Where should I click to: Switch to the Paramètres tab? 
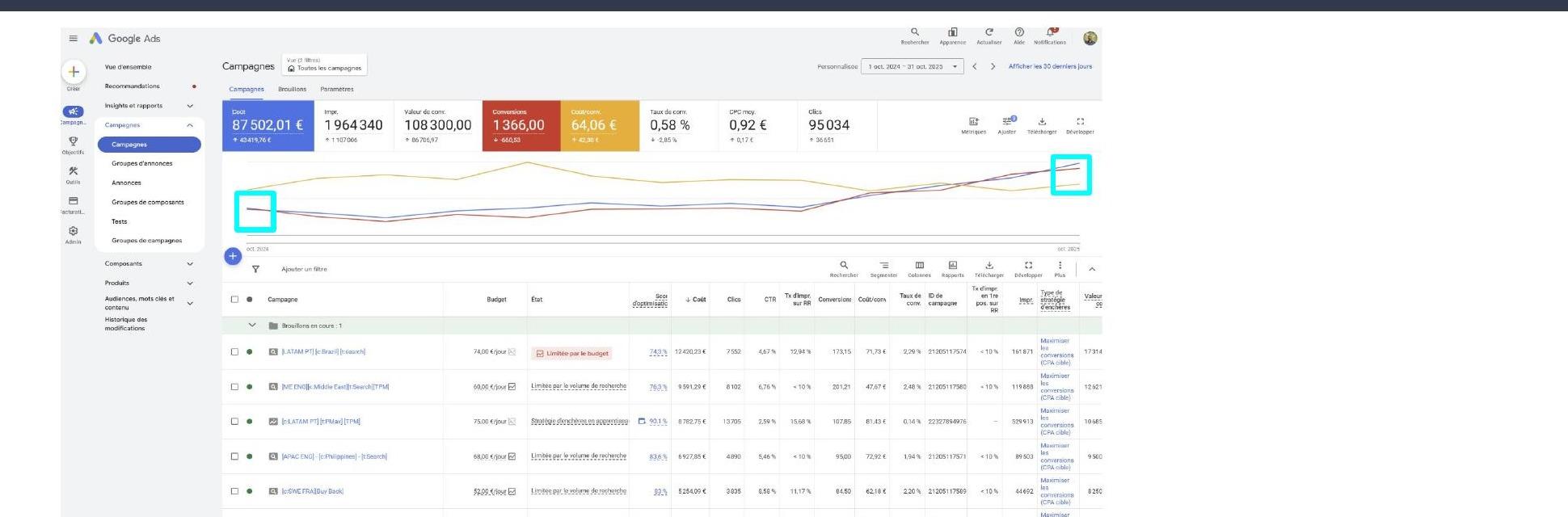click(337, 89)
